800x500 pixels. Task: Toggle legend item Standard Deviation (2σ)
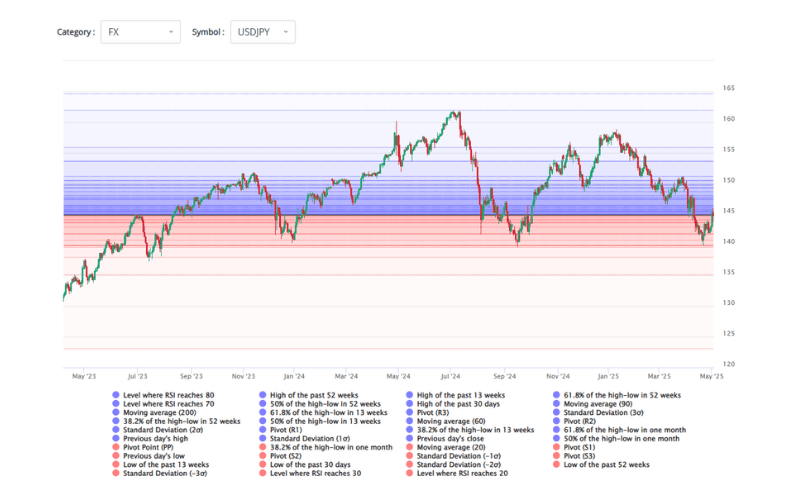click(158, 430)
